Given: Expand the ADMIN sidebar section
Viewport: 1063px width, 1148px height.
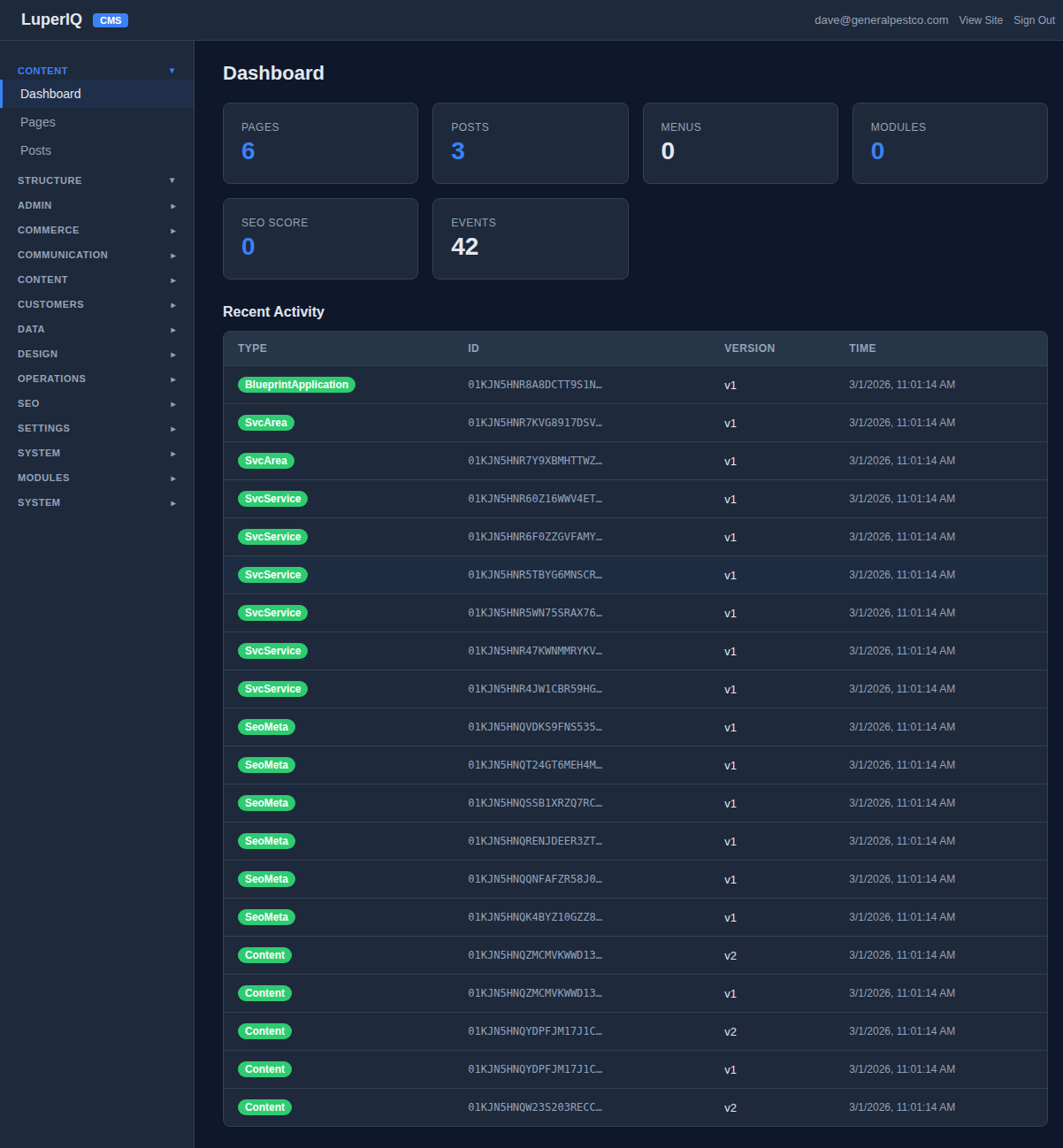Looking at the screenshot, I should point(96,205).
